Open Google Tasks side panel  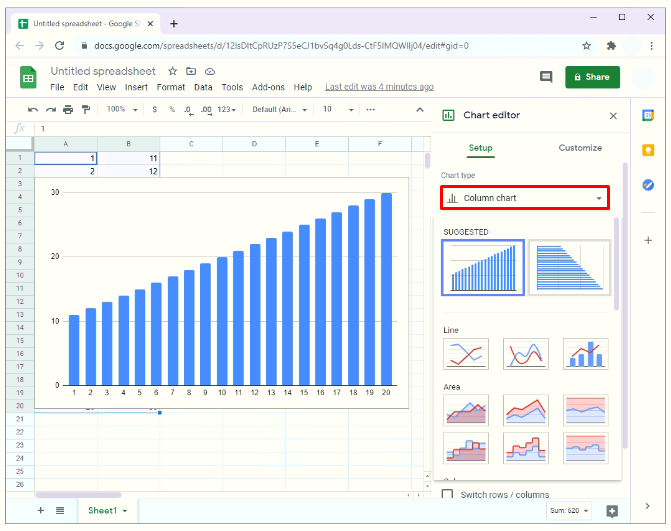(648, 185)
